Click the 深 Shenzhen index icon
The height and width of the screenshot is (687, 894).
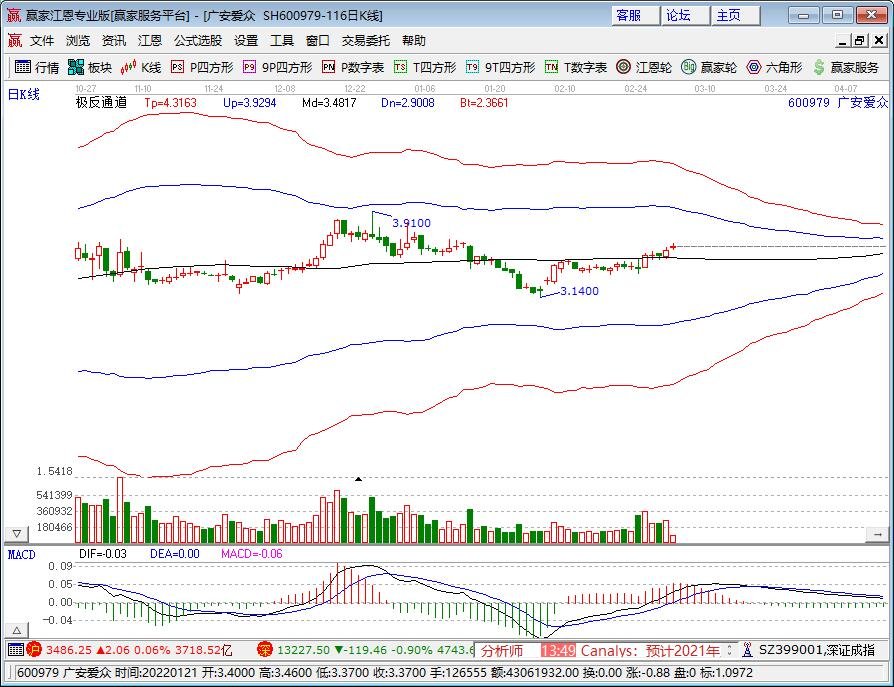tap(265, 649)
